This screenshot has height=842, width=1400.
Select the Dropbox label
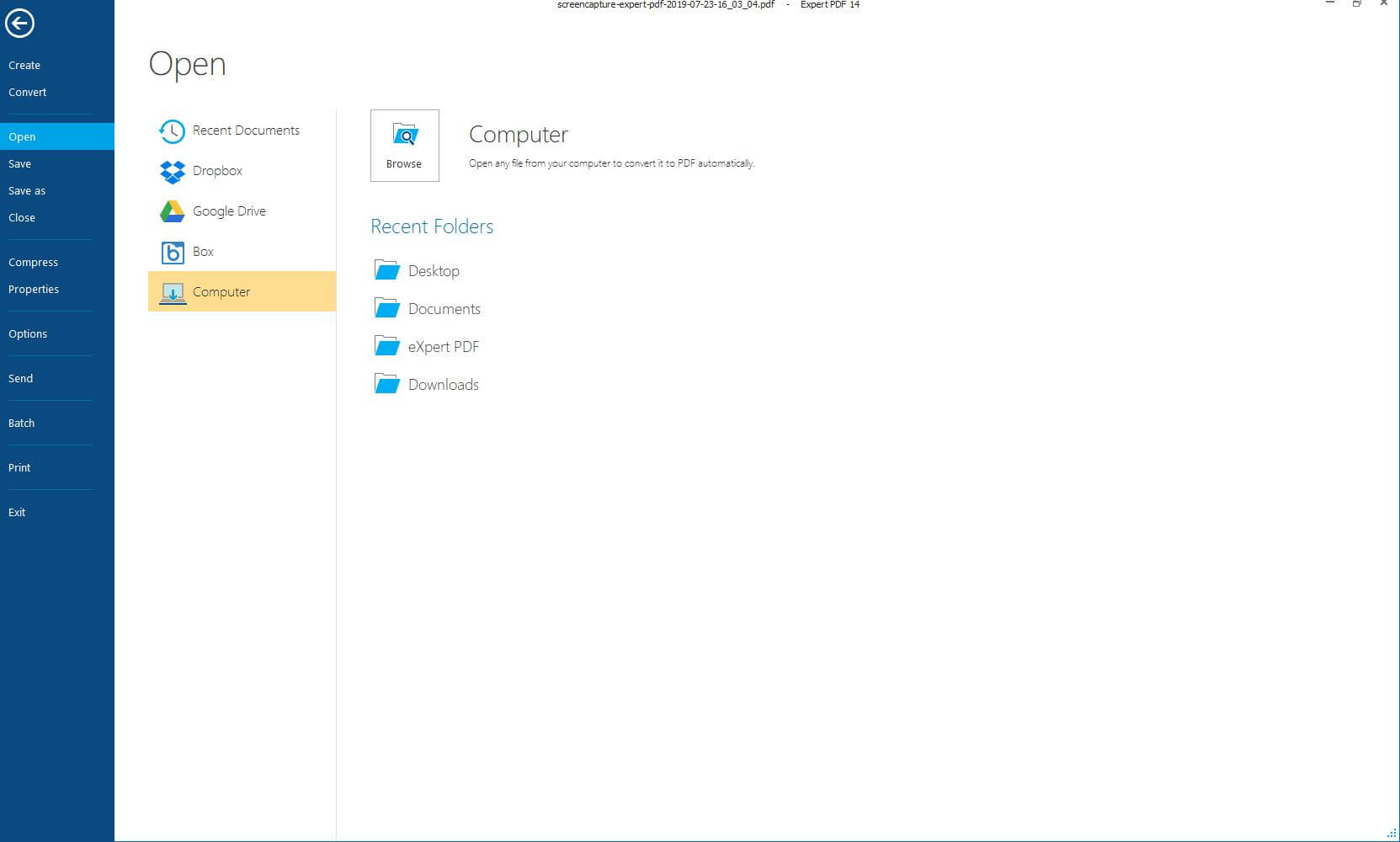point(217,171)
